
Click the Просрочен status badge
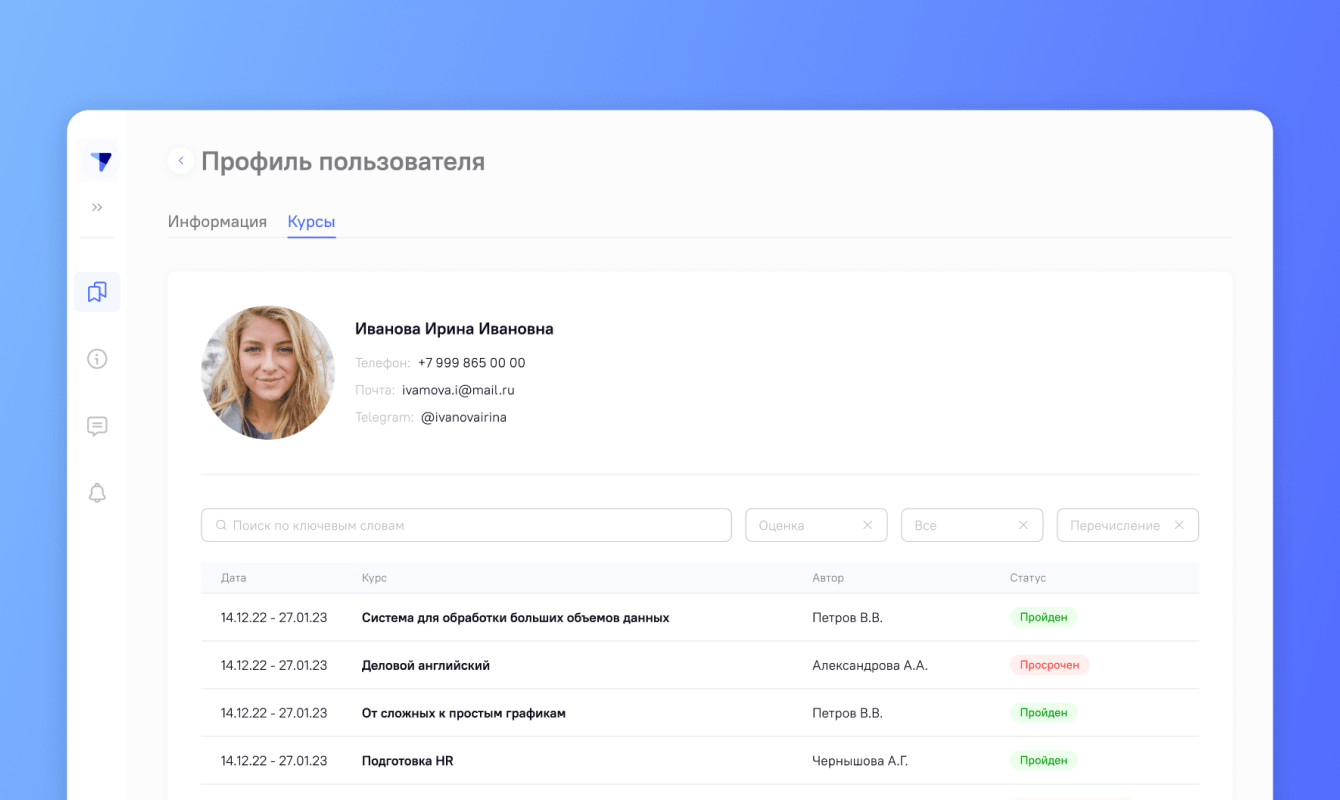click(1049, 665)
